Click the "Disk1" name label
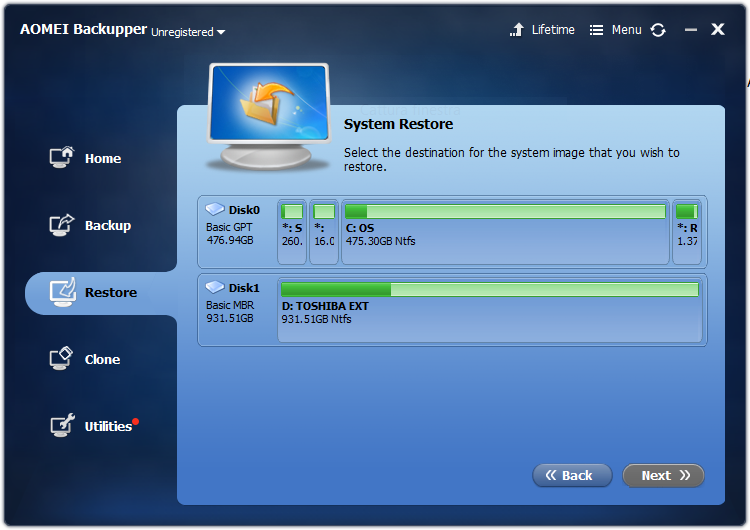The width and height of the screenshot is (750, 530). pyautogui.click(x=244, y=288)
